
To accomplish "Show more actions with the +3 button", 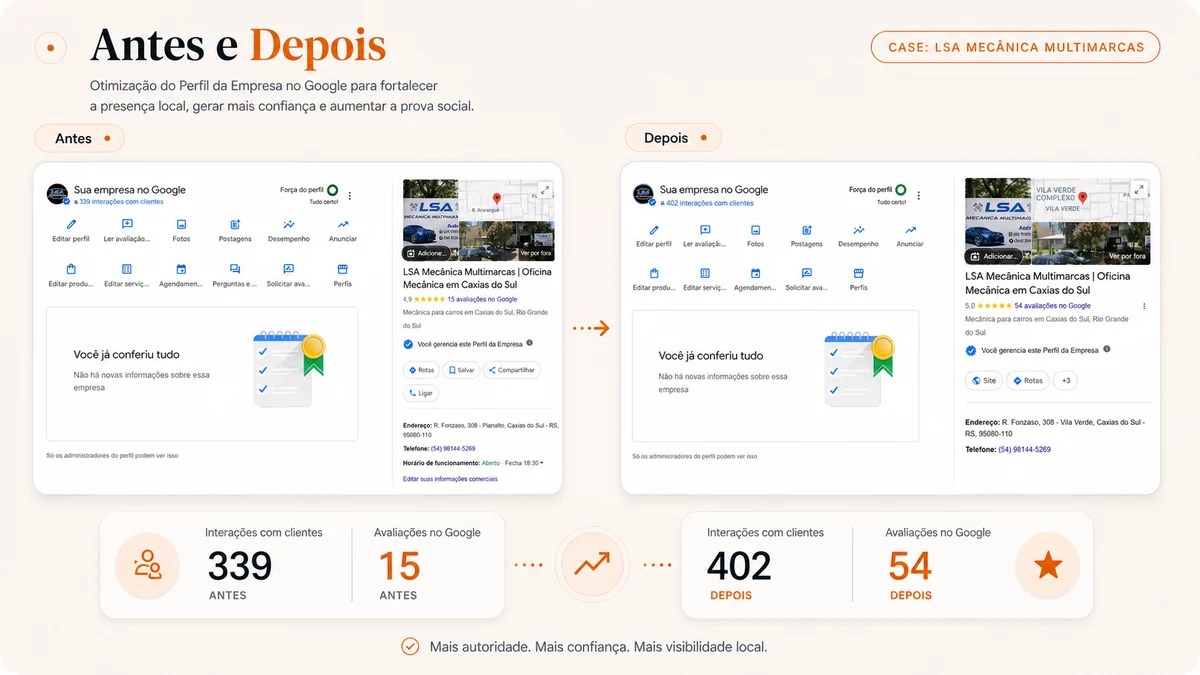I will click(1066, 380).
